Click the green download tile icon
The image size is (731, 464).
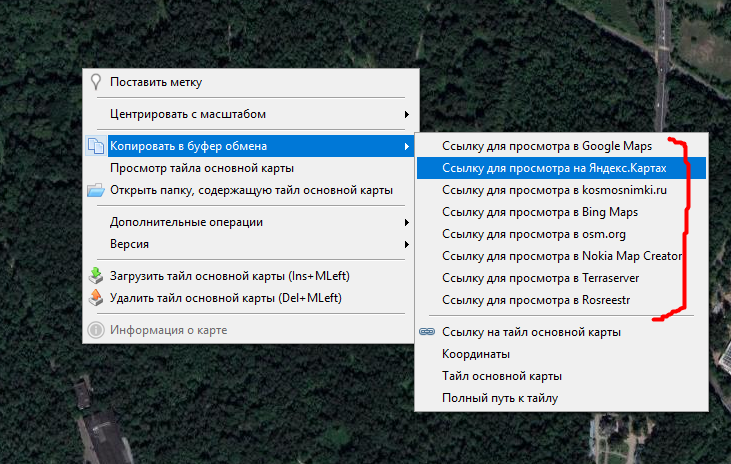[96, 276]
